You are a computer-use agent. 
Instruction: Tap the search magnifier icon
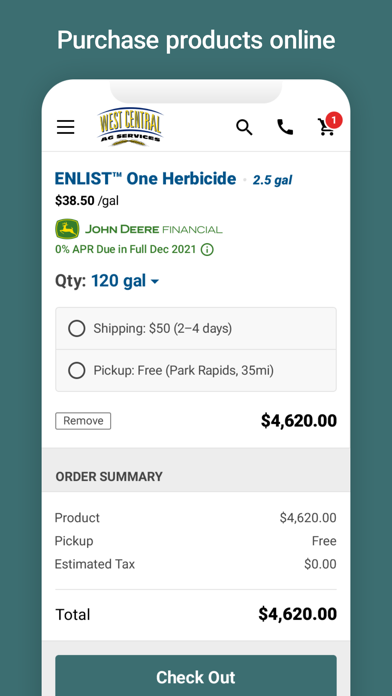pyautogui.click(x=244, y=127)
